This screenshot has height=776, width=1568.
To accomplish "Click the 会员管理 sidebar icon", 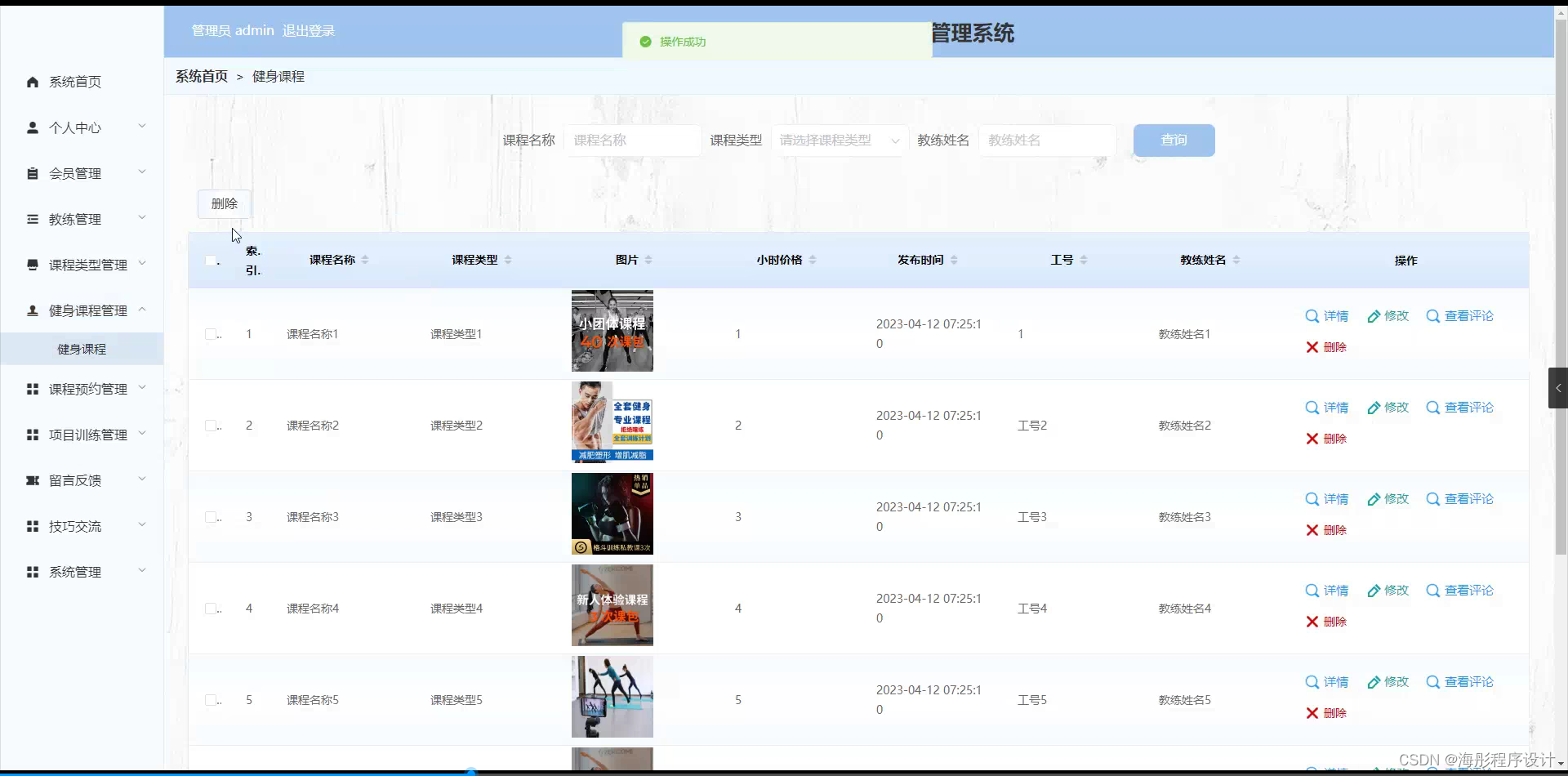I will [x=33, y=173].
